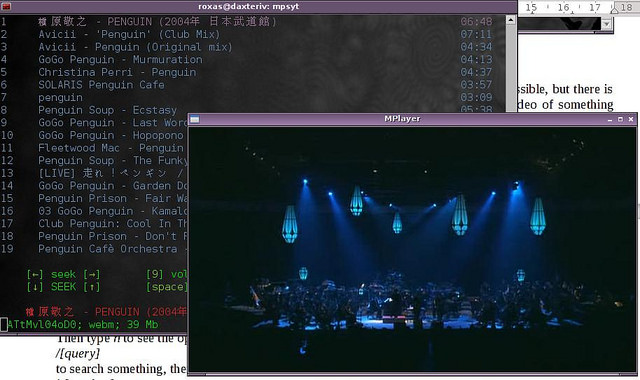Close the MPlayer window
Image resolution: width=640 pixels, height=380 pixels.
[631, 119]
